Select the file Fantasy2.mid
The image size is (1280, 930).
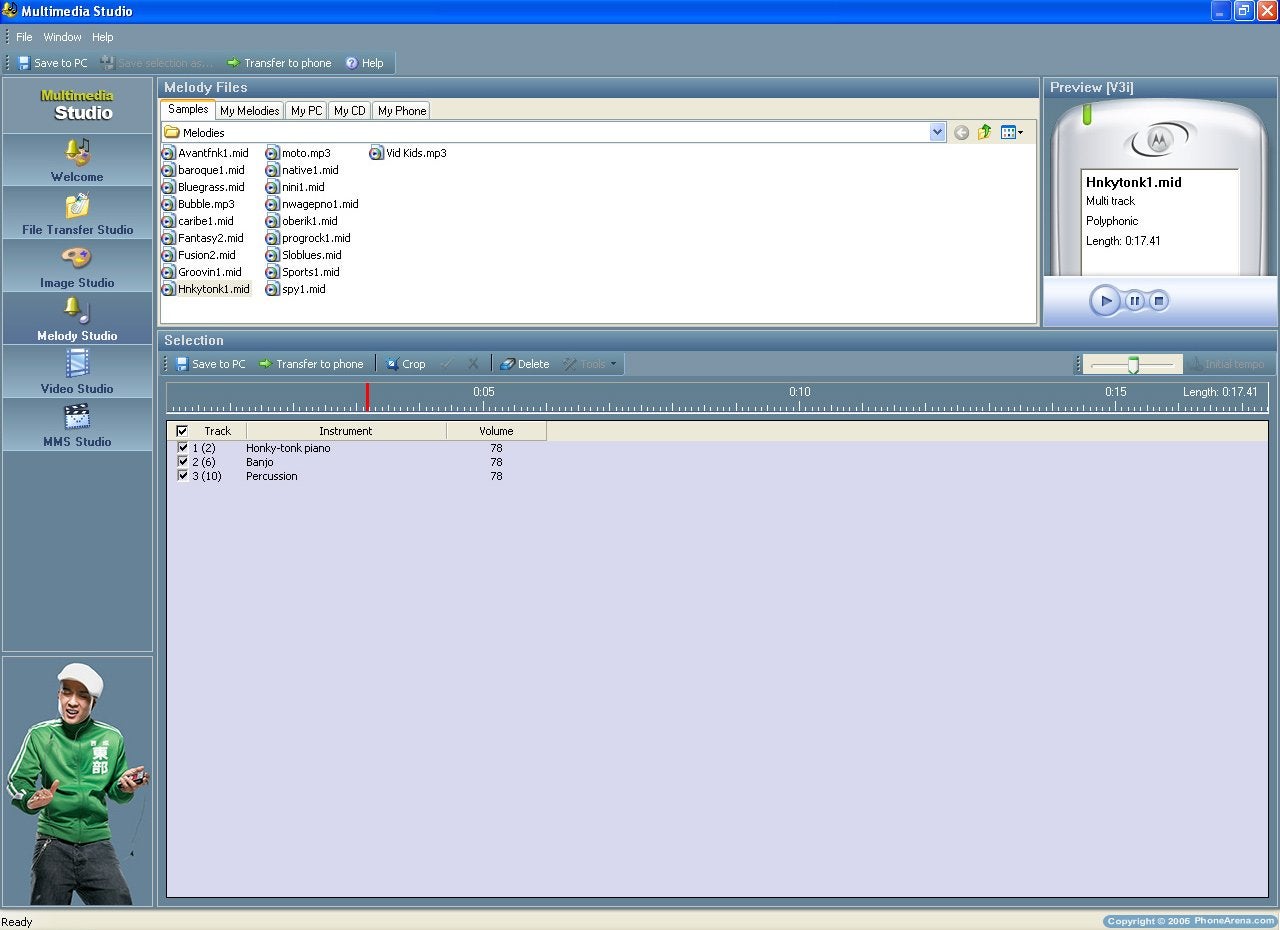pos(203,238)
